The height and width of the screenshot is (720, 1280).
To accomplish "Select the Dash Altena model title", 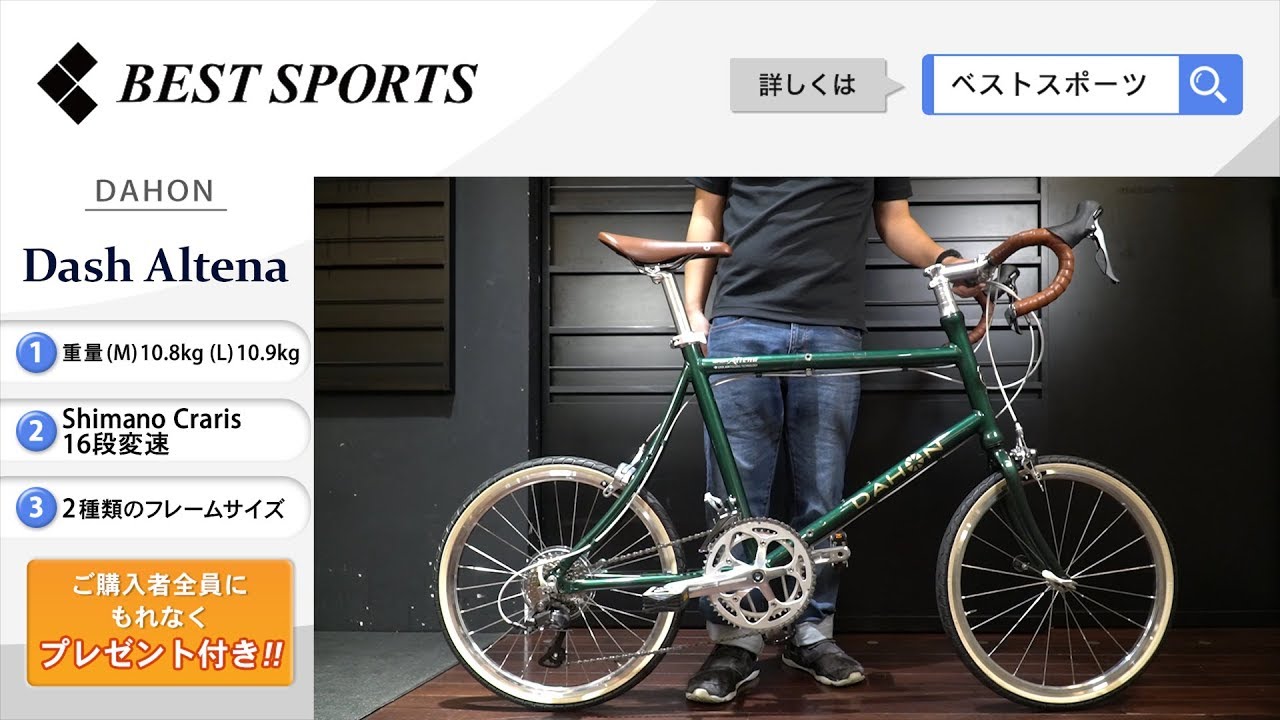I will (155, 266).
